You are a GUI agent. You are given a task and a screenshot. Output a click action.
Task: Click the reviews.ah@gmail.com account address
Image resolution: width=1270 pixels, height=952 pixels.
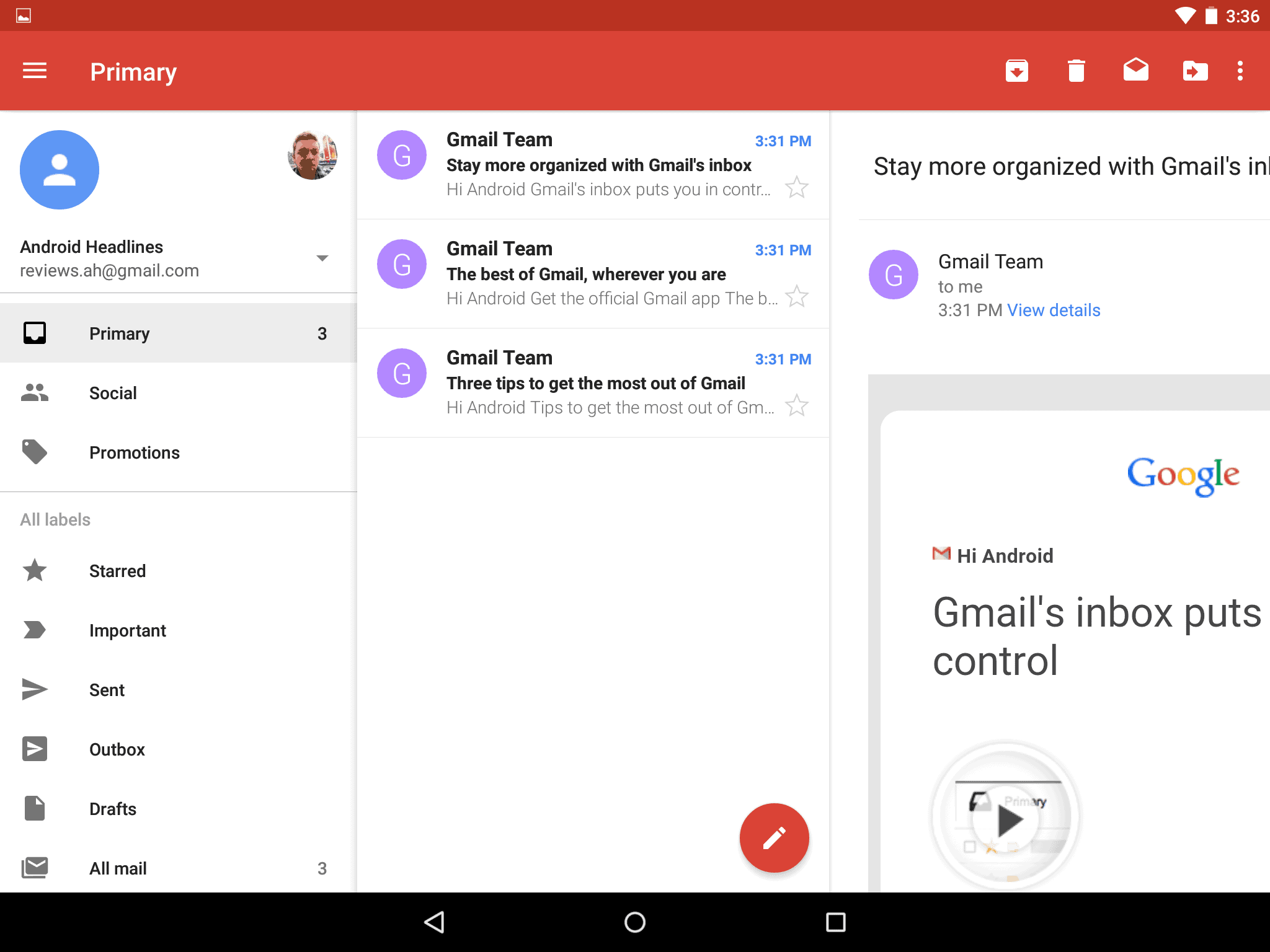pyautogui.click(x=109, y=271)
